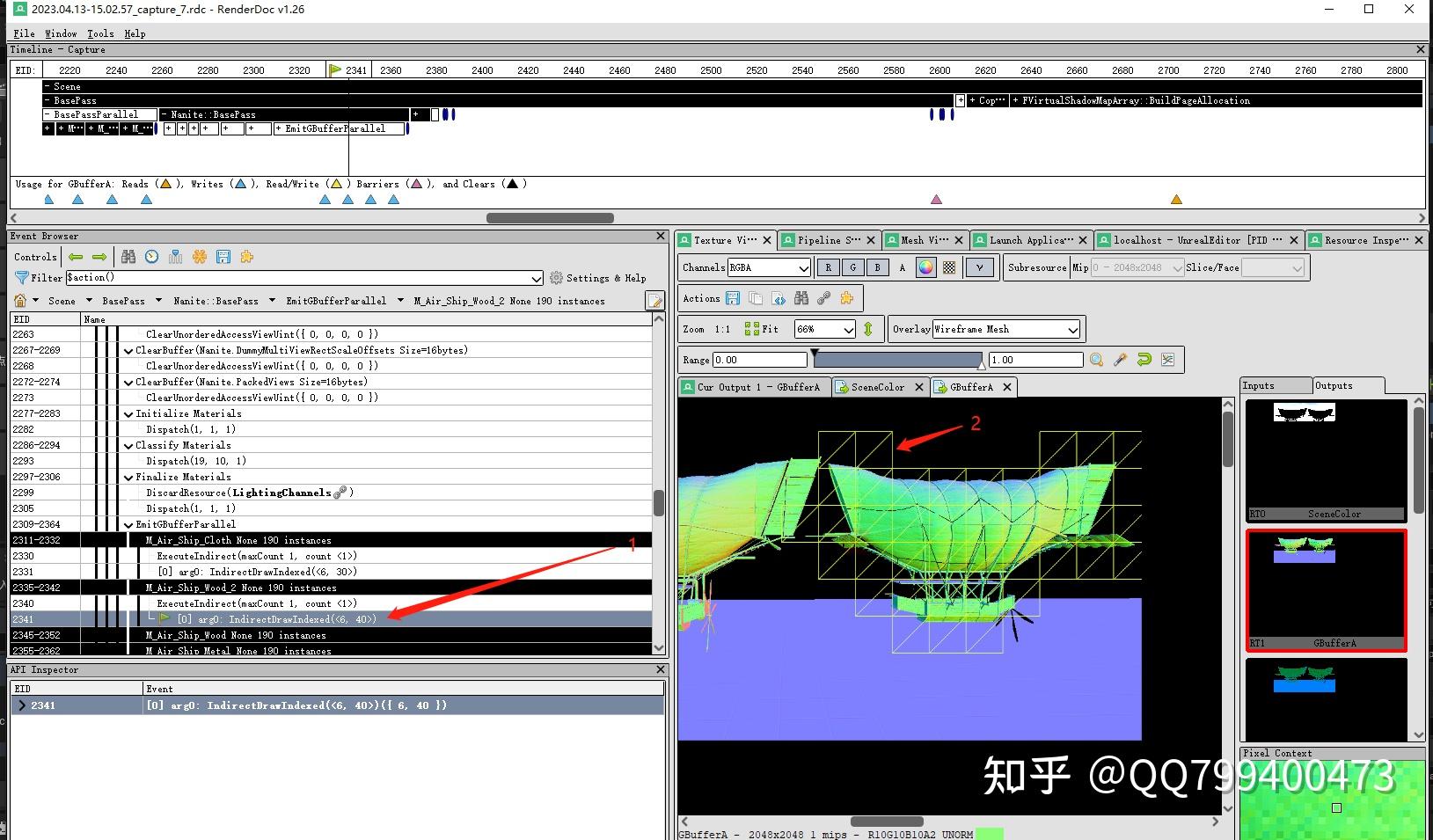Collapse the Initialize Materials tree node
This screenshot has height=840, width=1433.
click(128, 413)
